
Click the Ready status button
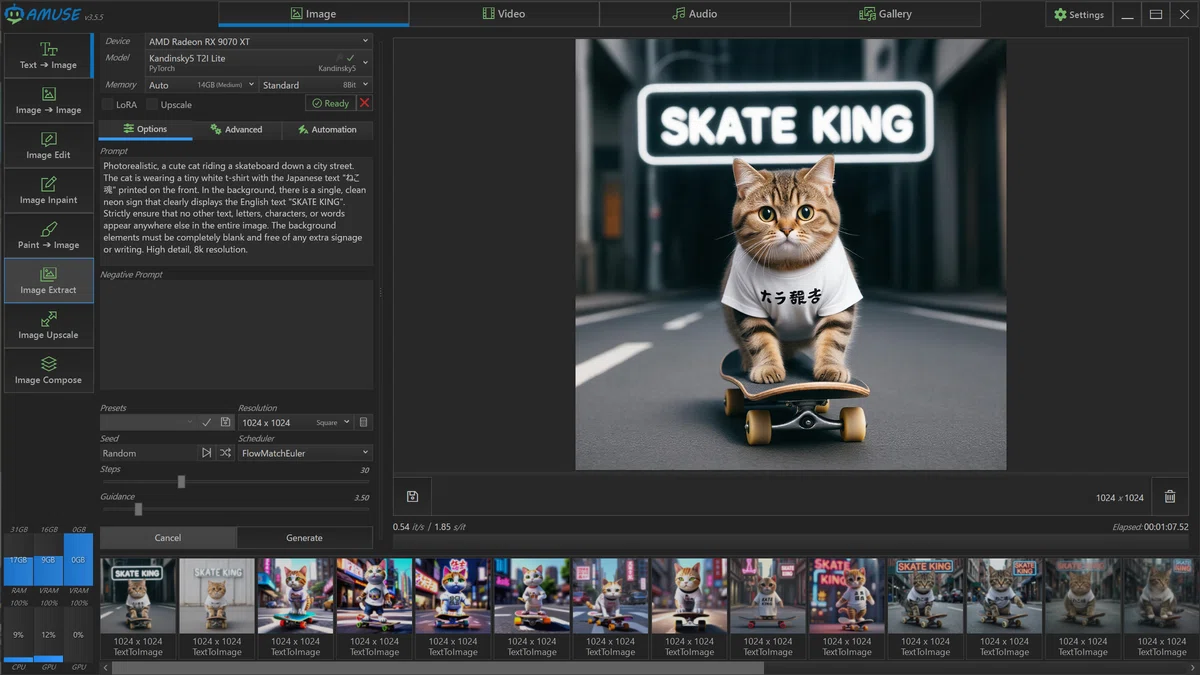pos(330,103)
